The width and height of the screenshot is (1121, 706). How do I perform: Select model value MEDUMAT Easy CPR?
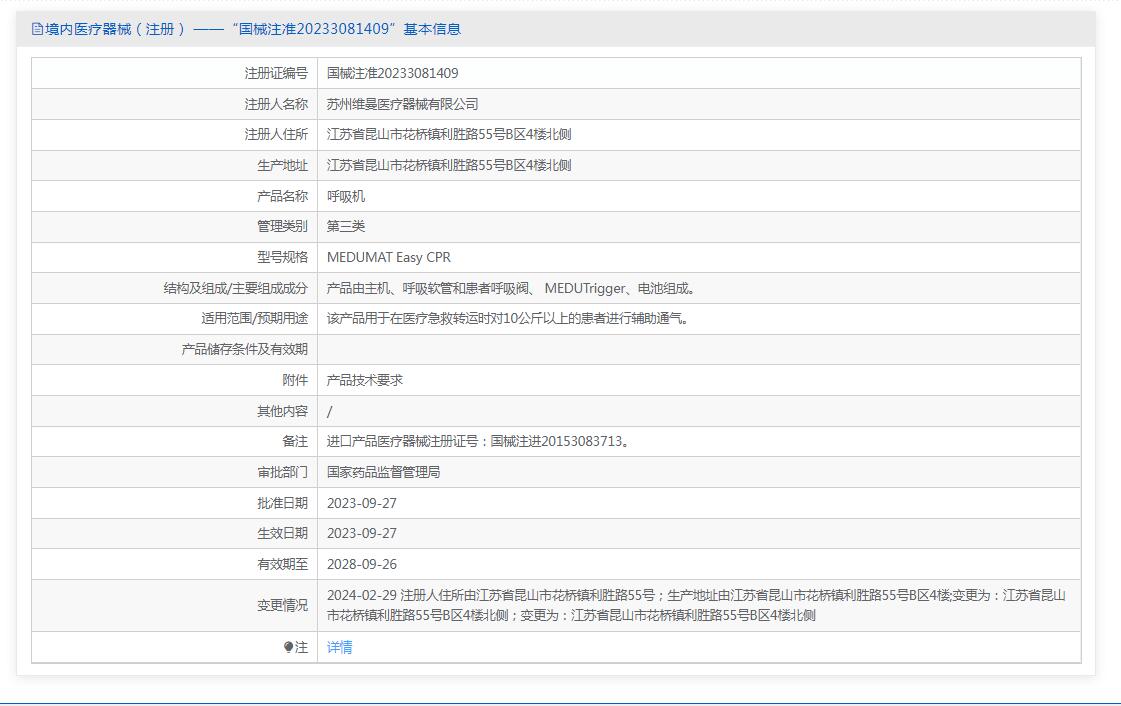coord(389,257)
